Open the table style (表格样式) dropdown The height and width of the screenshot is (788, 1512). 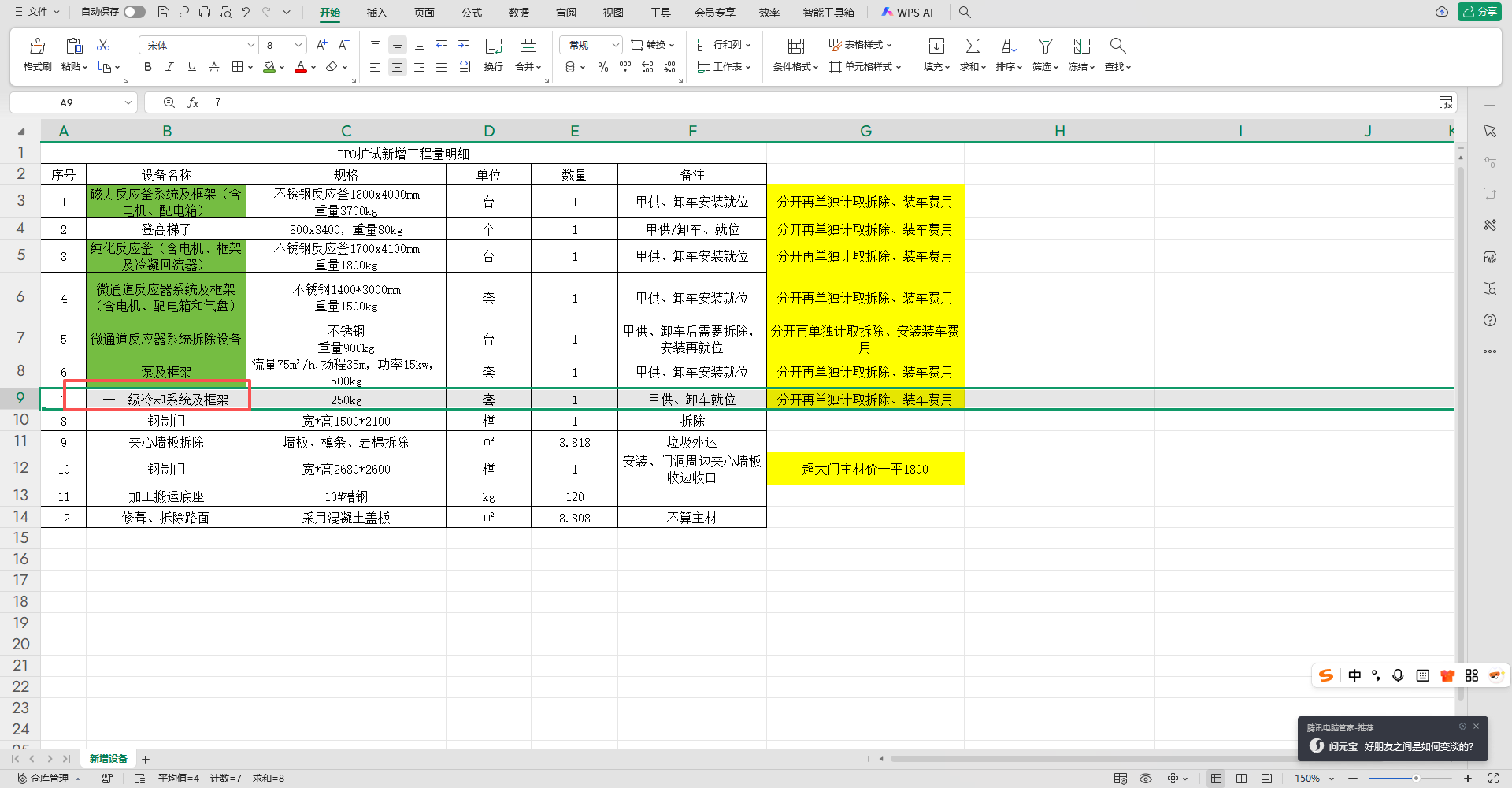point(860,45)
